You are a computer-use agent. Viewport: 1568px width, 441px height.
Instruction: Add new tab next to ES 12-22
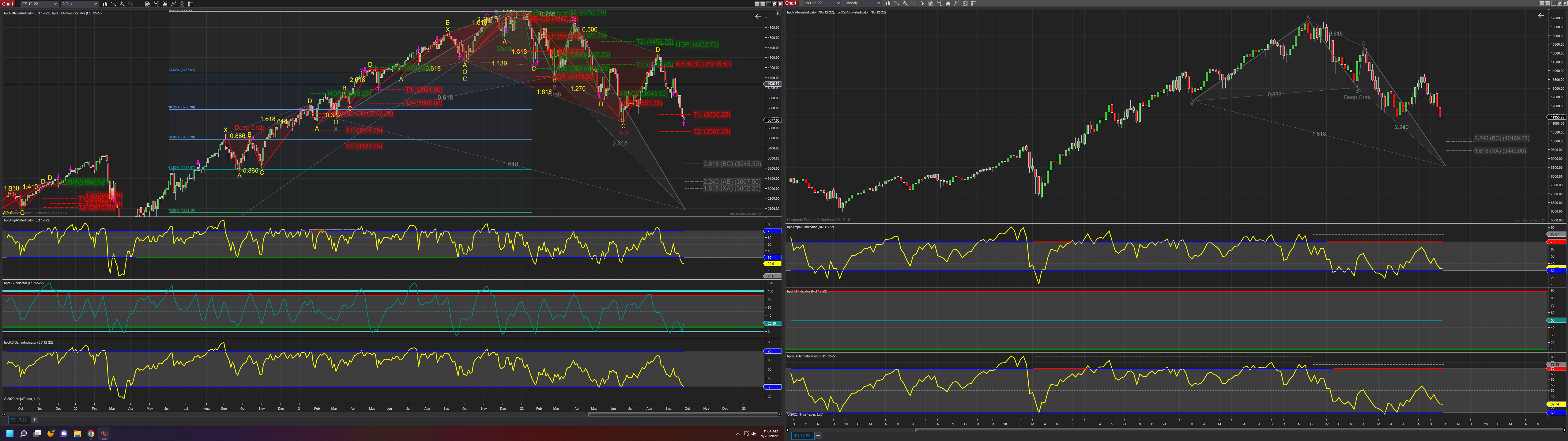(34, 420)
